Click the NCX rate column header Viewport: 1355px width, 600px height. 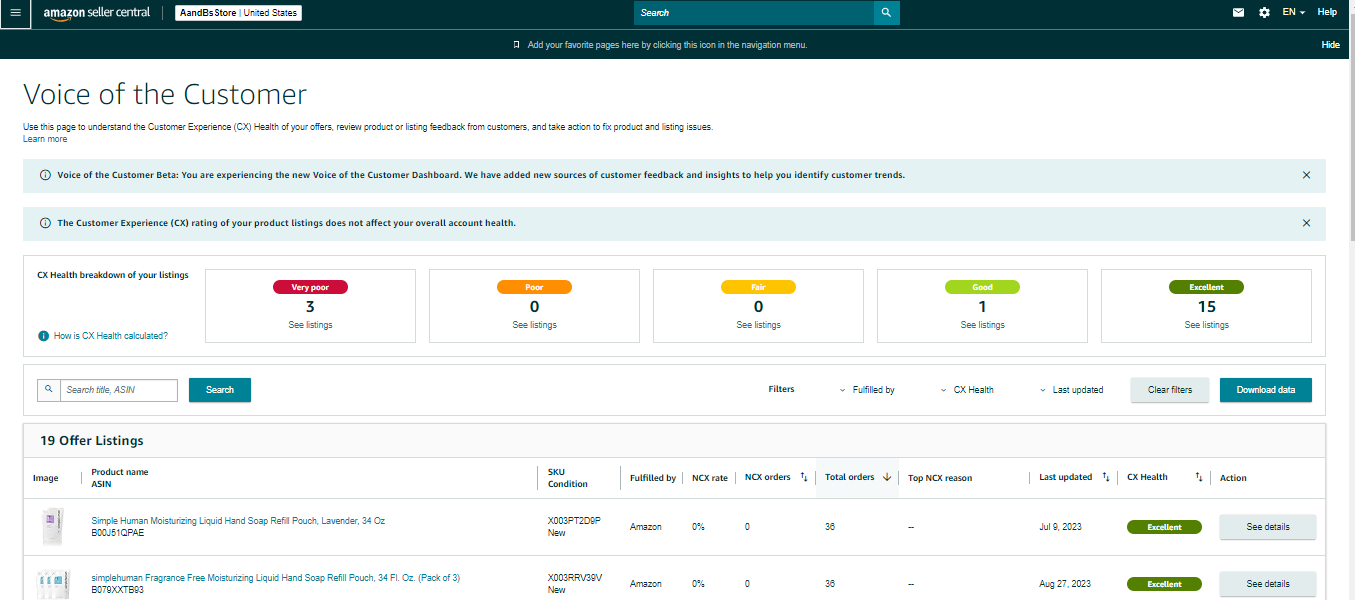coord(710,478)
